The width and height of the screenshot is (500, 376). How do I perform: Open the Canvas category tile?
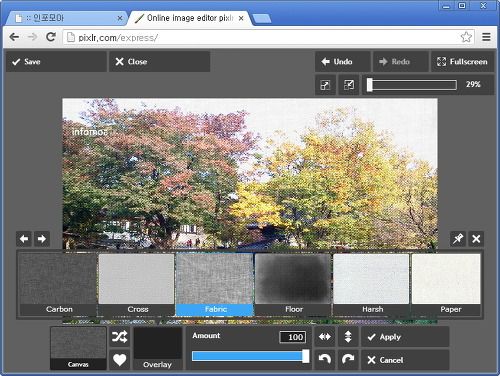(x=78, y=348)
